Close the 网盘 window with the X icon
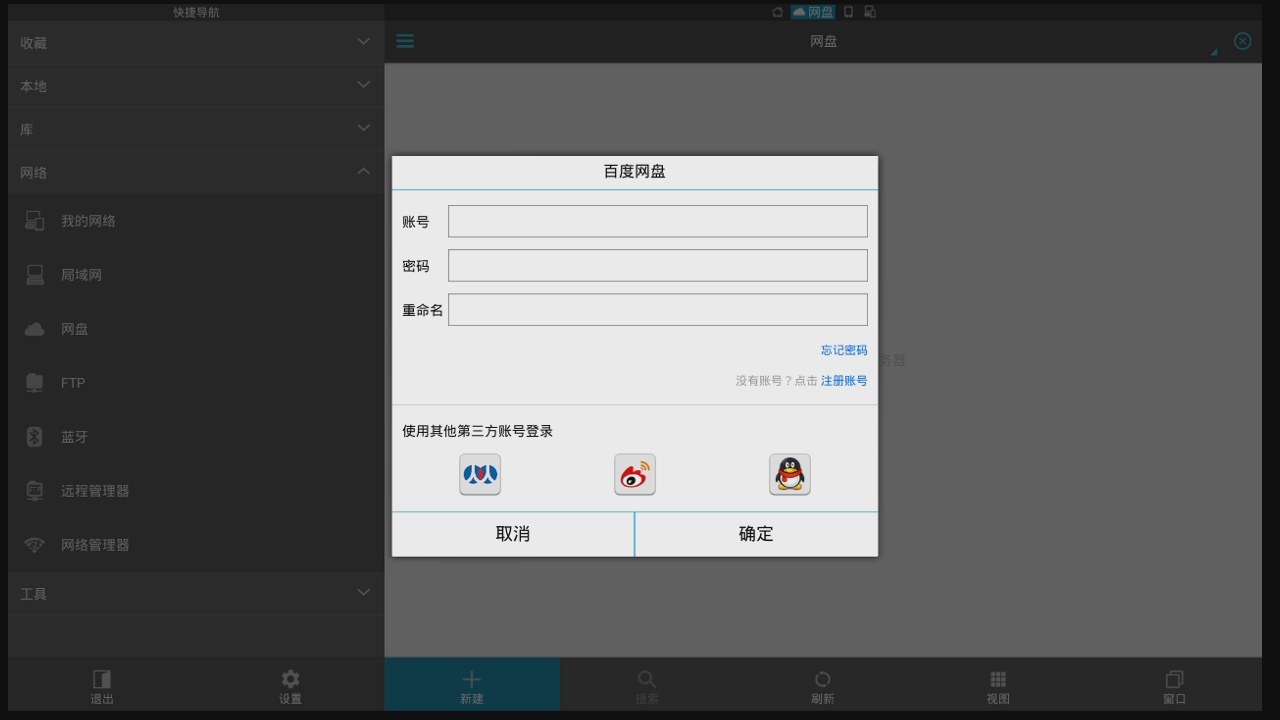The width and height of the screenshot is (1280, 720). click(1242, 41)
